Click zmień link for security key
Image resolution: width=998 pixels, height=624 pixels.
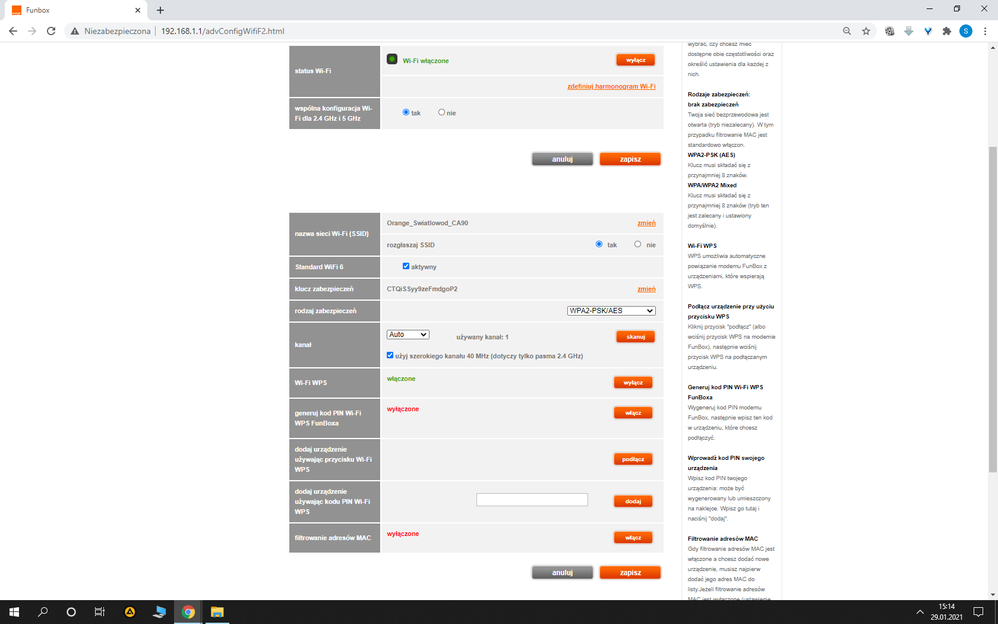[646, 289]
